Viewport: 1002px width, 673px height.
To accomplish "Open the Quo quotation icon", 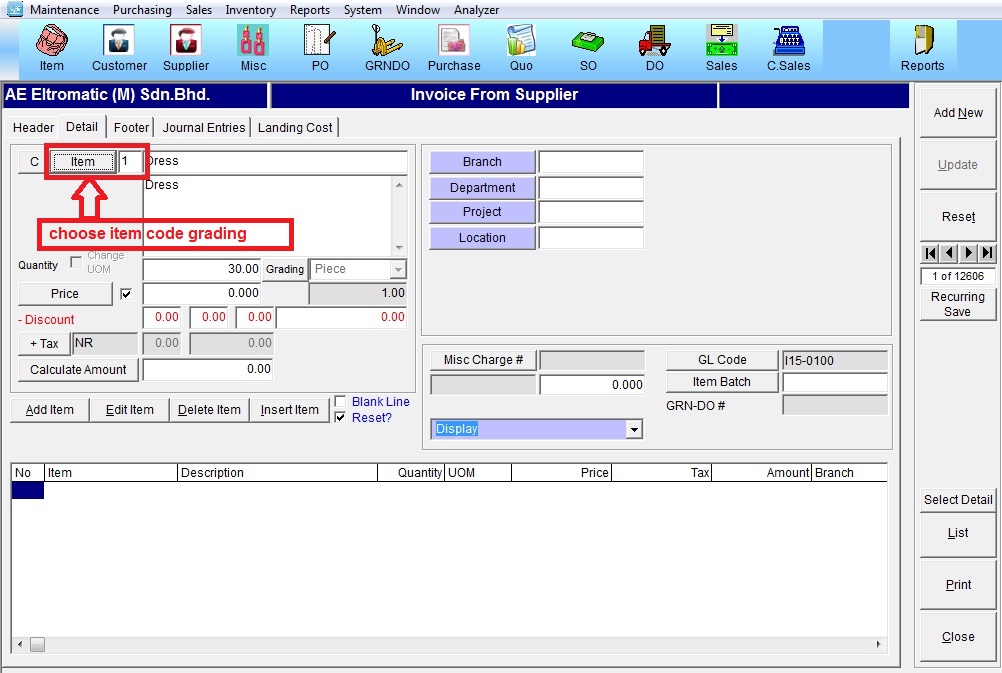I will (x=521, y=47).
